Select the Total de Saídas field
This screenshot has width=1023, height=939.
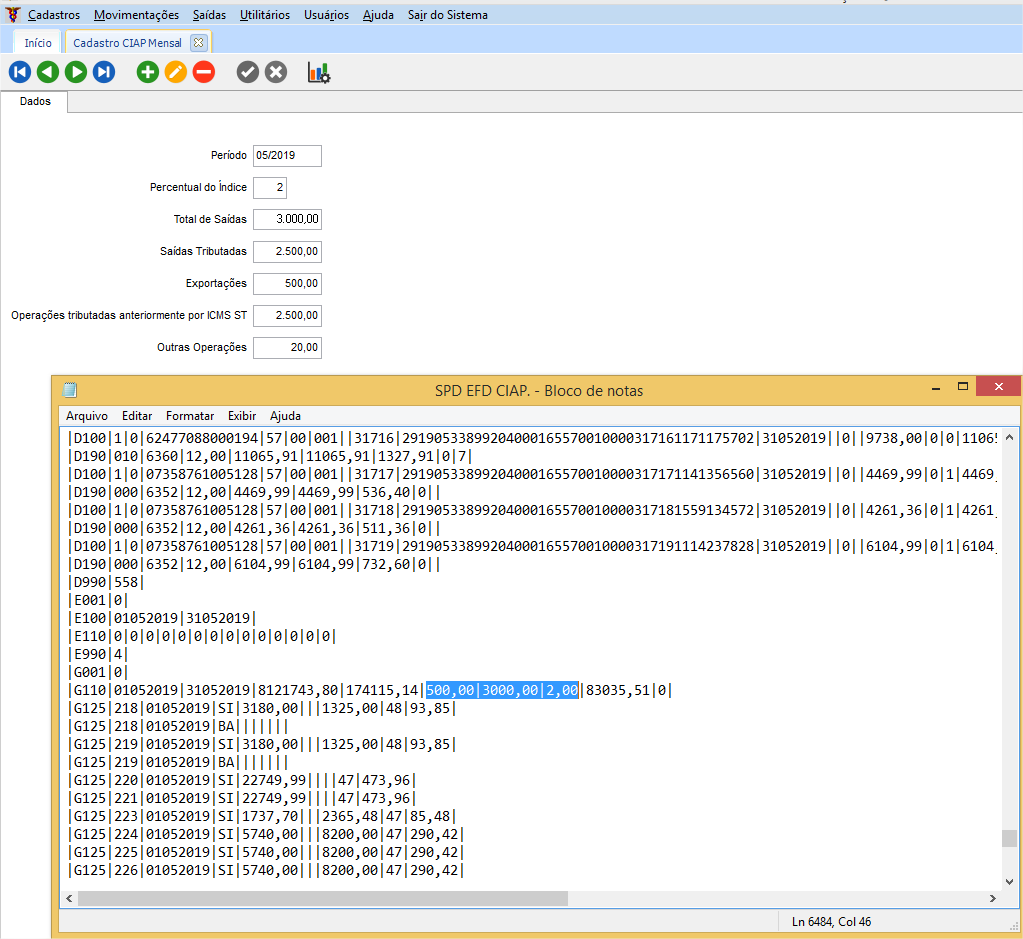287,220
